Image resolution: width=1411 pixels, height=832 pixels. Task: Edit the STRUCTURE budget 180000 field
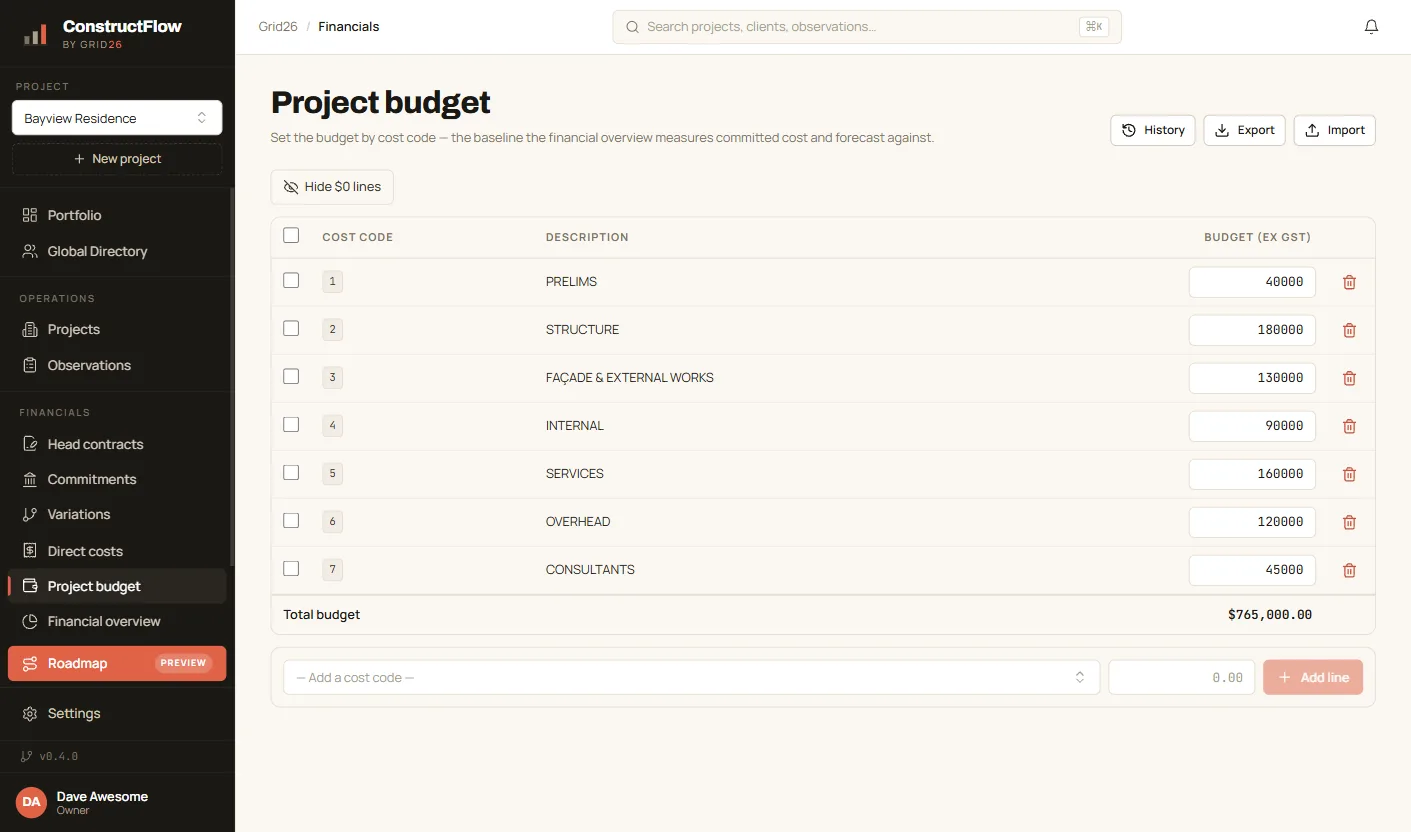(1252, 330)
